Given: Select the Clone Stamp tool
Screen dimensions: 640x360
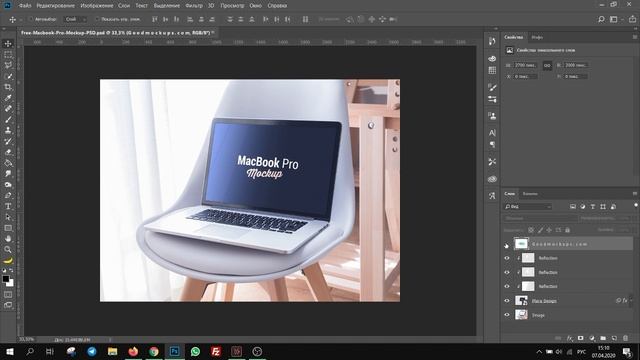Looking at the screenshot, I should point(8,130).
